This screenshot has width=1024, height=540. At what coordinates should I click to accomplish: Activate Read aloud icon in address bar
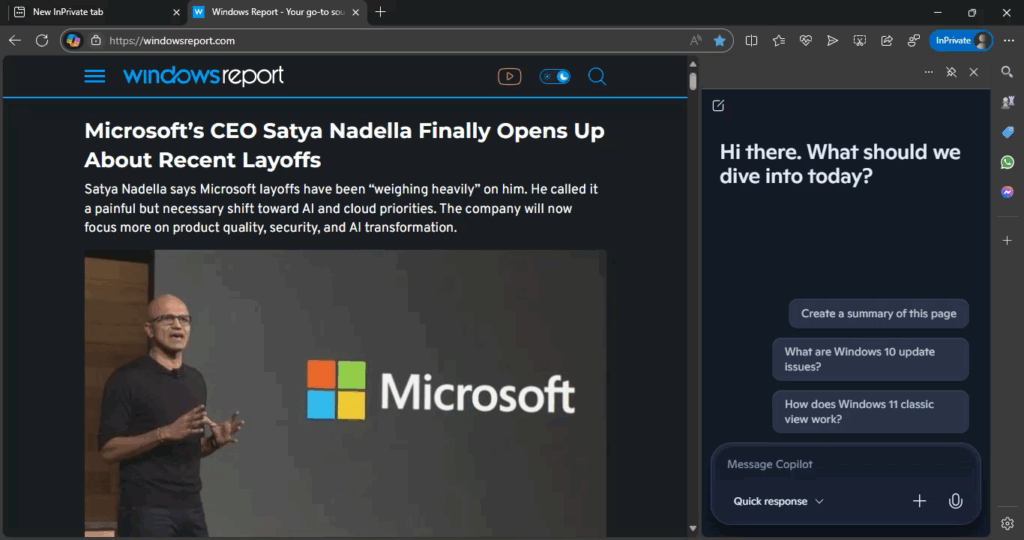coord(696,40)
